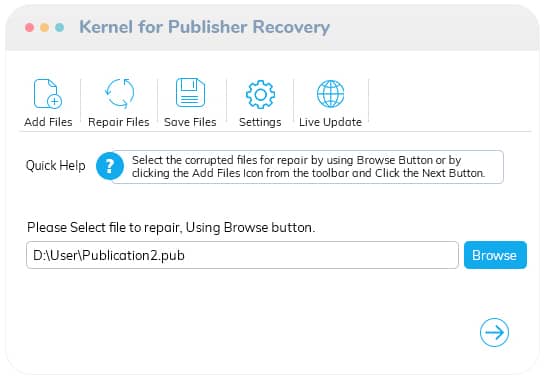This screenshot has width=545, height=380.
Task: Click the file path field with Publication2.pub
Action: pyautogui.click(x=242, y=255)
